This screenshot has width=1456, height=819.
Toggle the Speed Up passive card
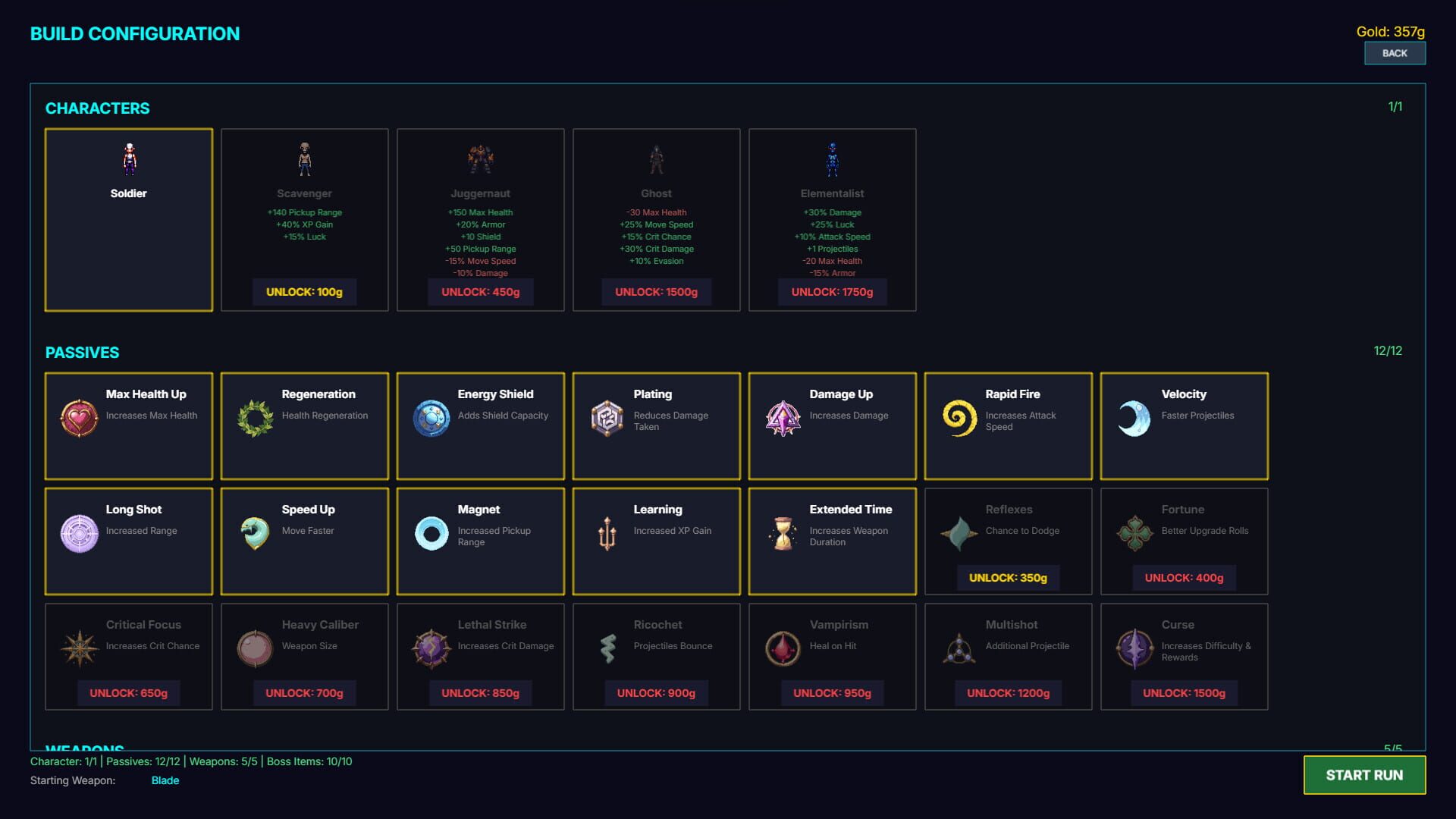[x=304, y=565]
